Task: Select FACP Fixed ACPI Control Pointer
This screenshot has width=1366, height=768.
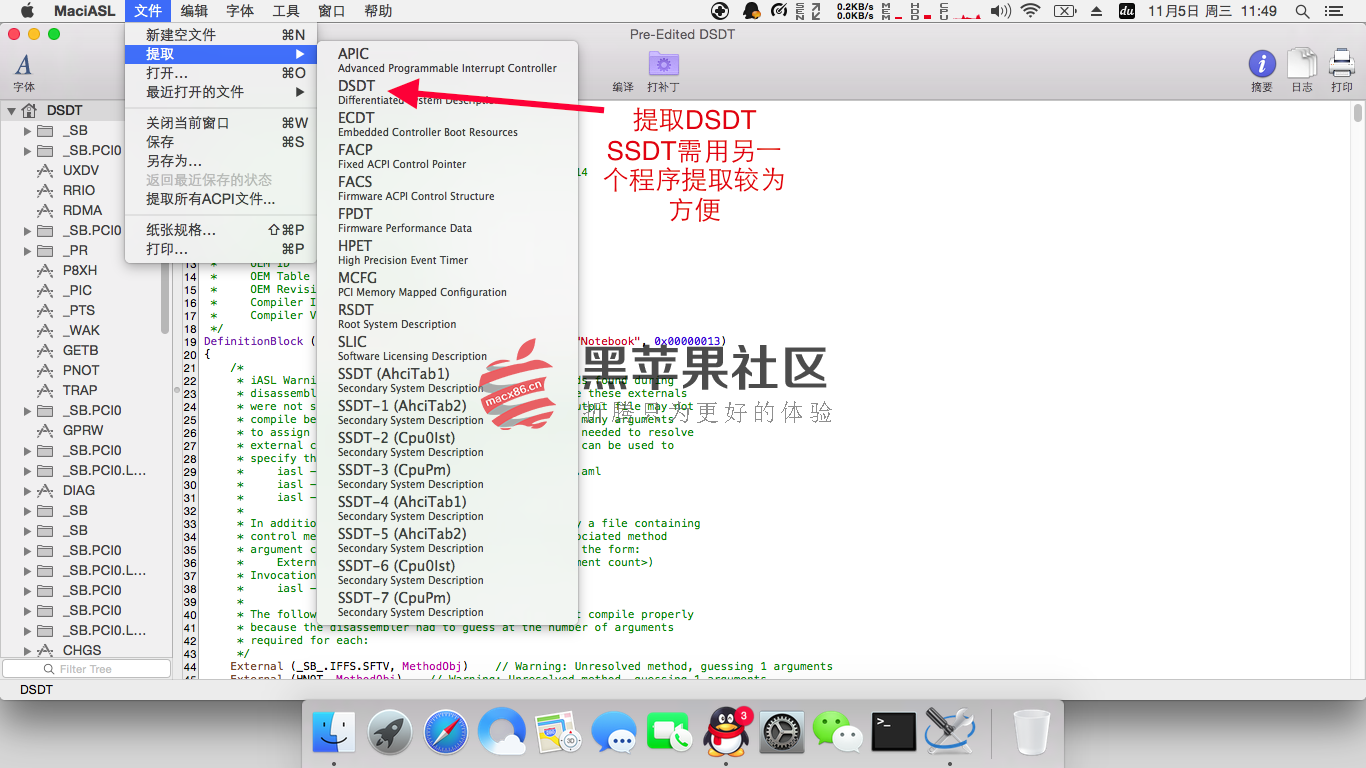Action: pos(447,156)
